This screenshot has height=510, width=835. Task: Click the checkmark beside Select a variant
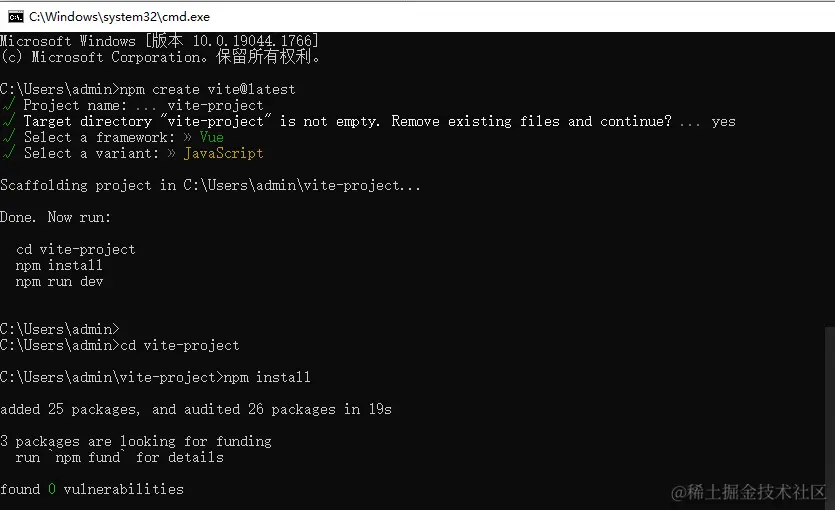8,153
